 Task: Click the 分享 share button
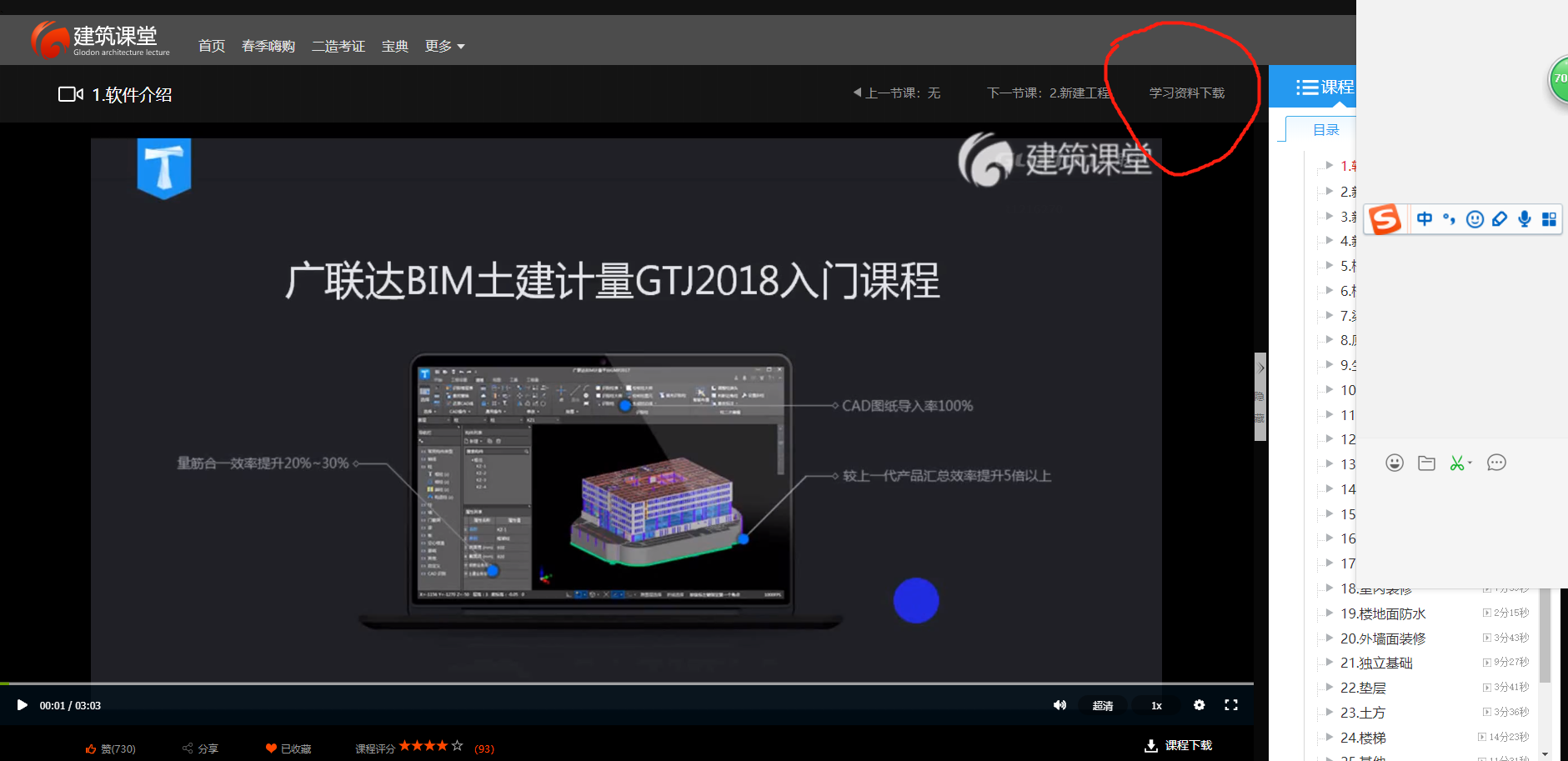[200, 748]
